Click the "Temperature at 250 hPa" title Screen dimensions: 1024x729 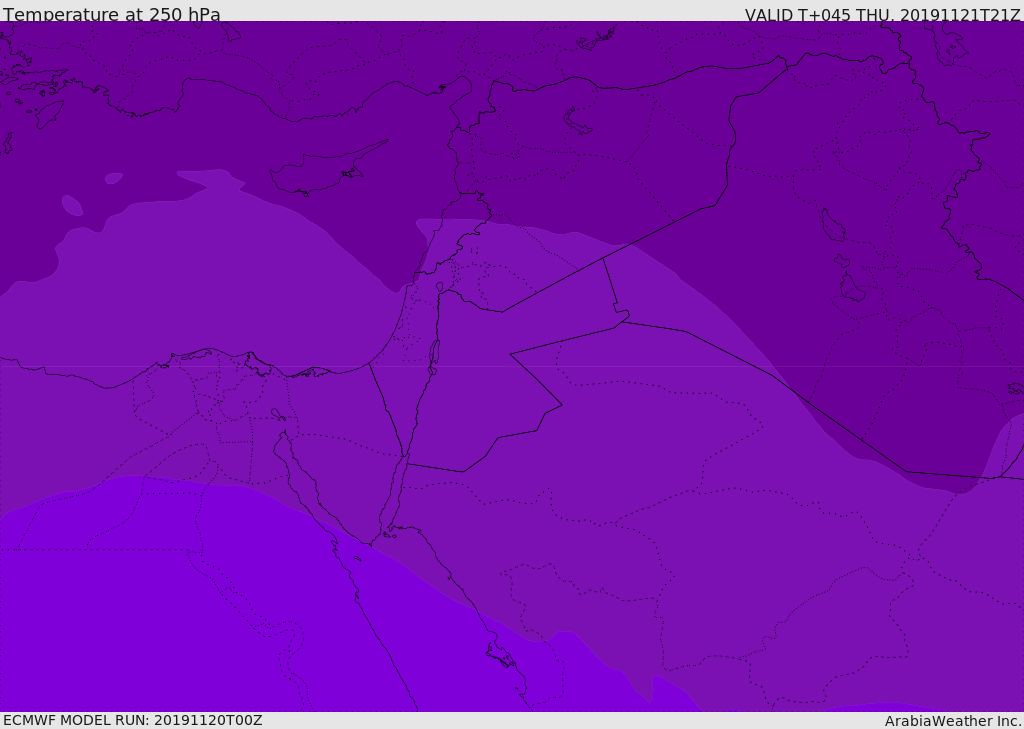coord(111,14)
